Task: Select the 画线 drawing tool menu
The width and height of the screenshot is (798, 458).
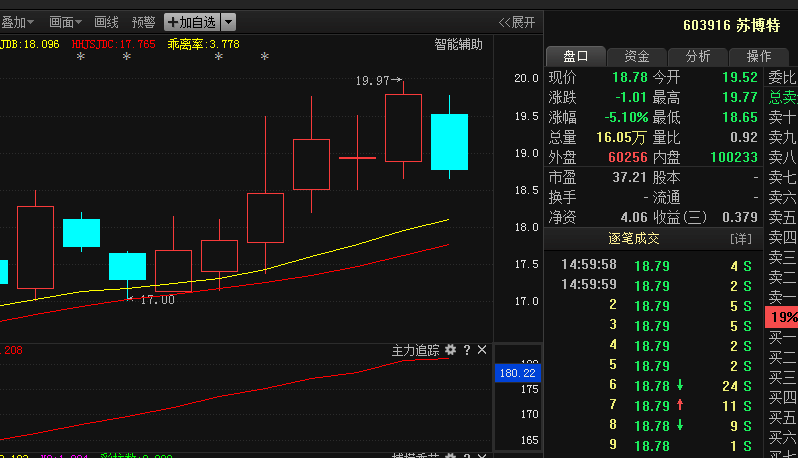Action: point(106,22)
